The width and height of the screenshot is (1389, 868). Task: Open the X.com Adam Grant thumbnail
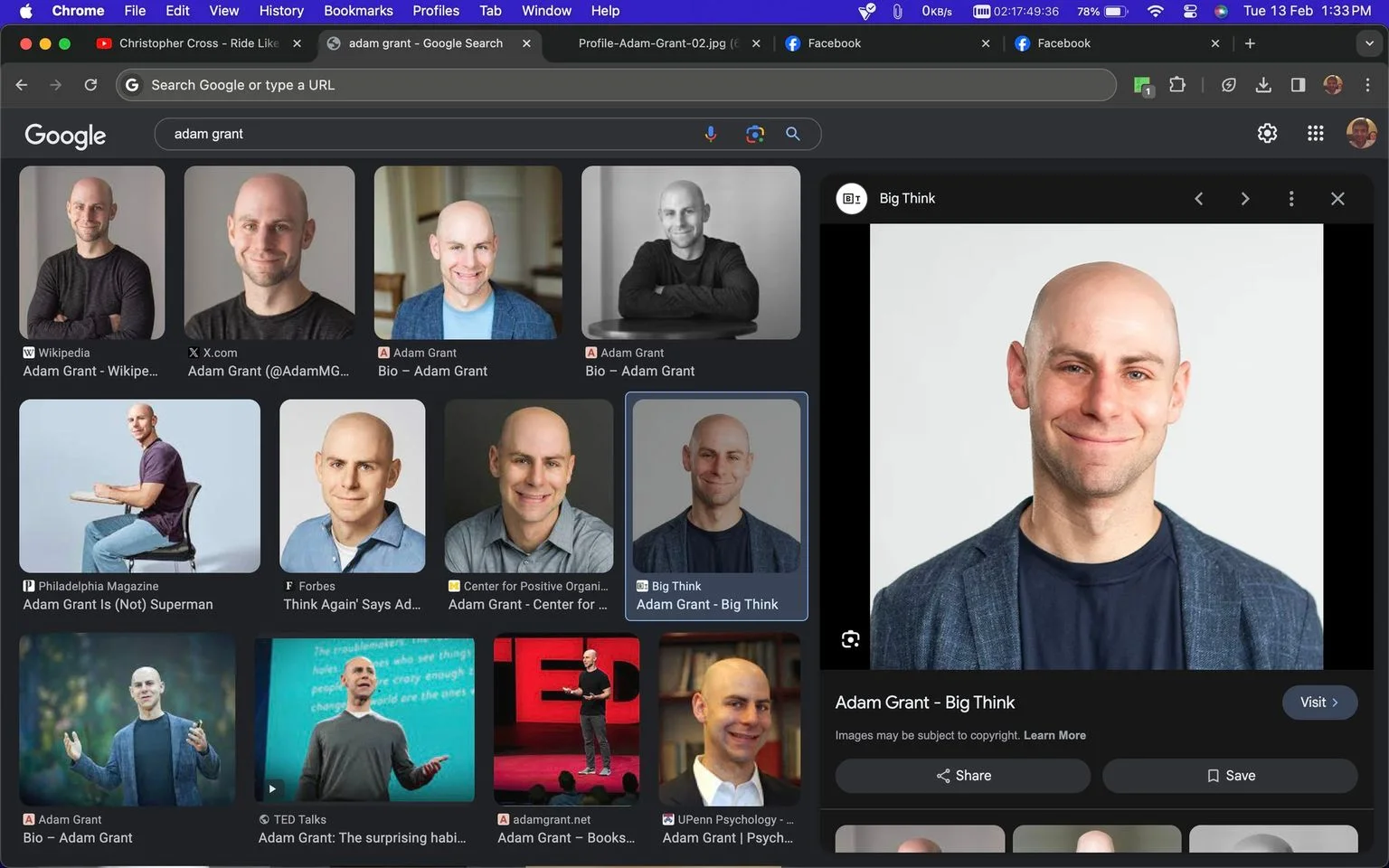(x=269, y=253)
